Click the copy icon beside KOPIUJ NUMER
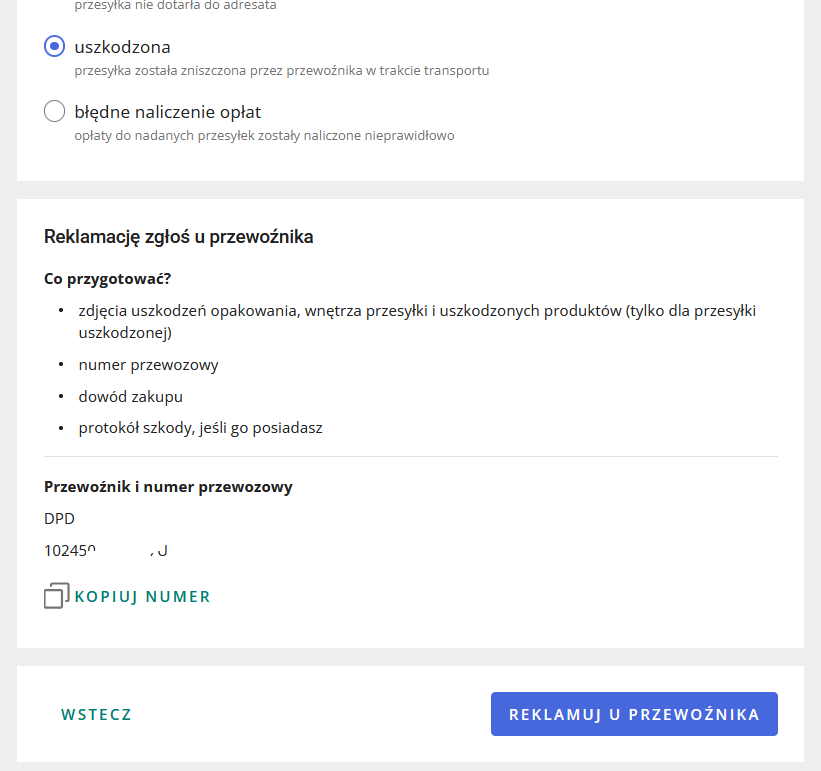 (57, 596)
